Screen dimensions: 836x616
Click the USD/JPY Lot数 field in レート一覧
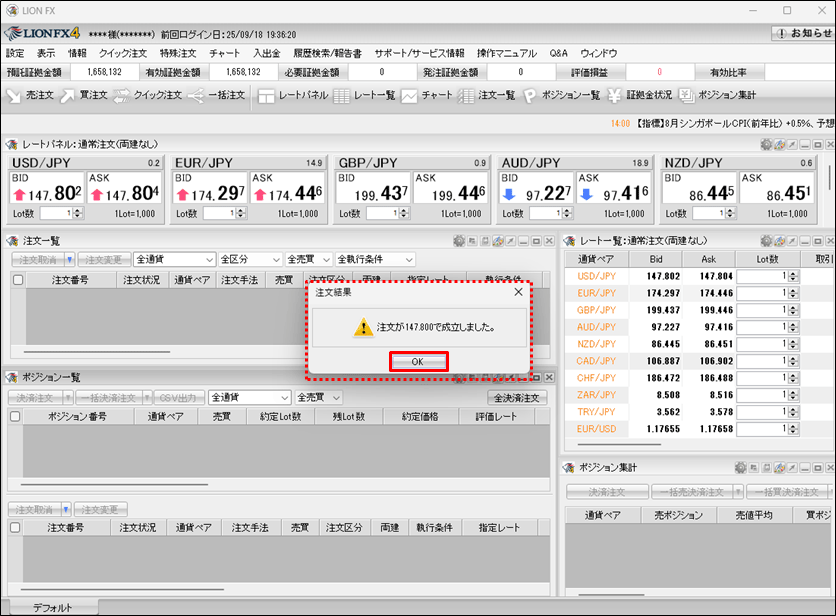pos(760,276)
